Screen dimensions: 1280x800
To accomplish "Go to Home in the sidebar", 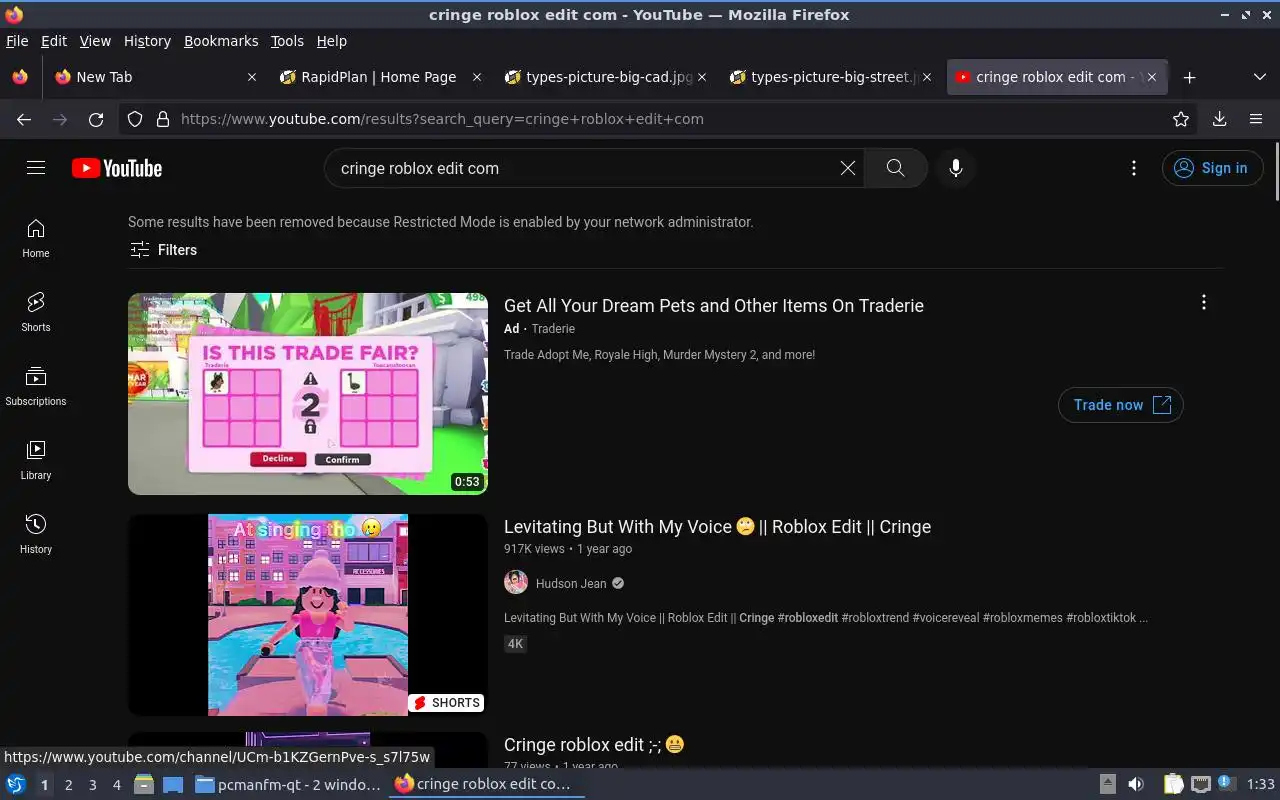I will point(36,239).
